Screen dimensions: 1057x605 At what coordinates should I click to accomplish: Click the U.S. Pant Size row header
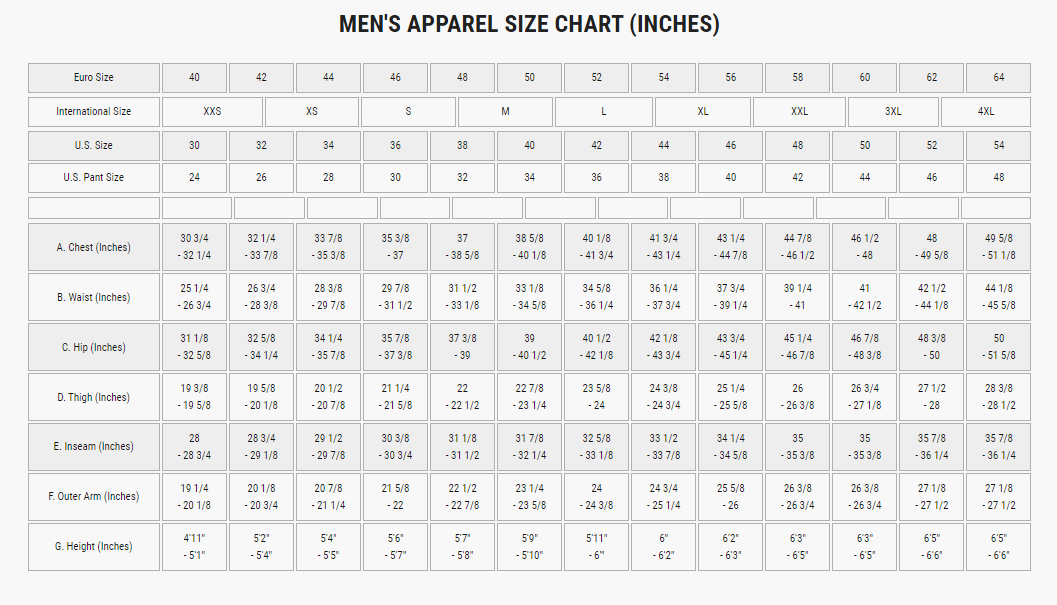[x=94, y=178]
